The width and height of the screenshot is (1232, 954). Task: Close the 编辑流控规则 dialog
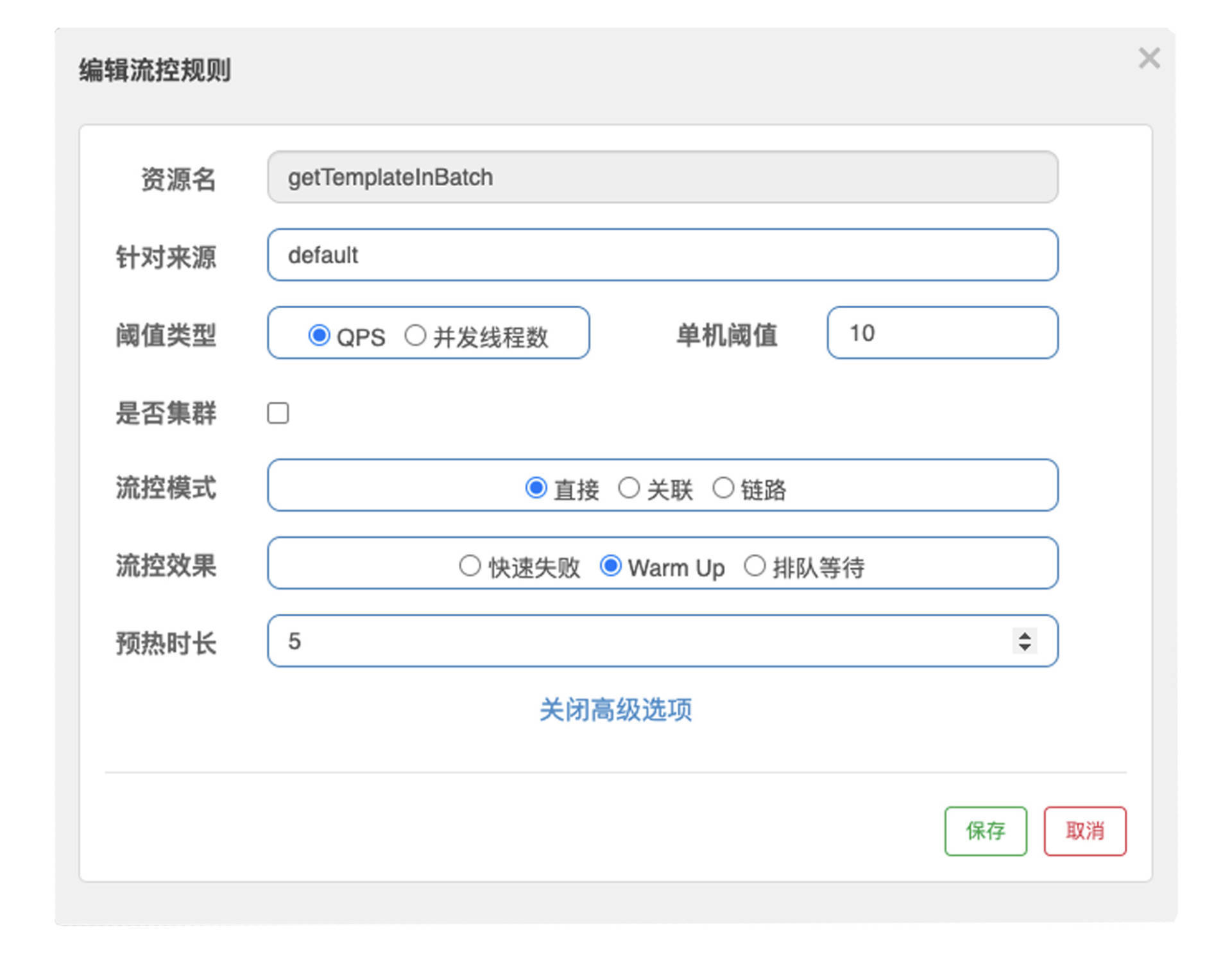point(1149,58)
